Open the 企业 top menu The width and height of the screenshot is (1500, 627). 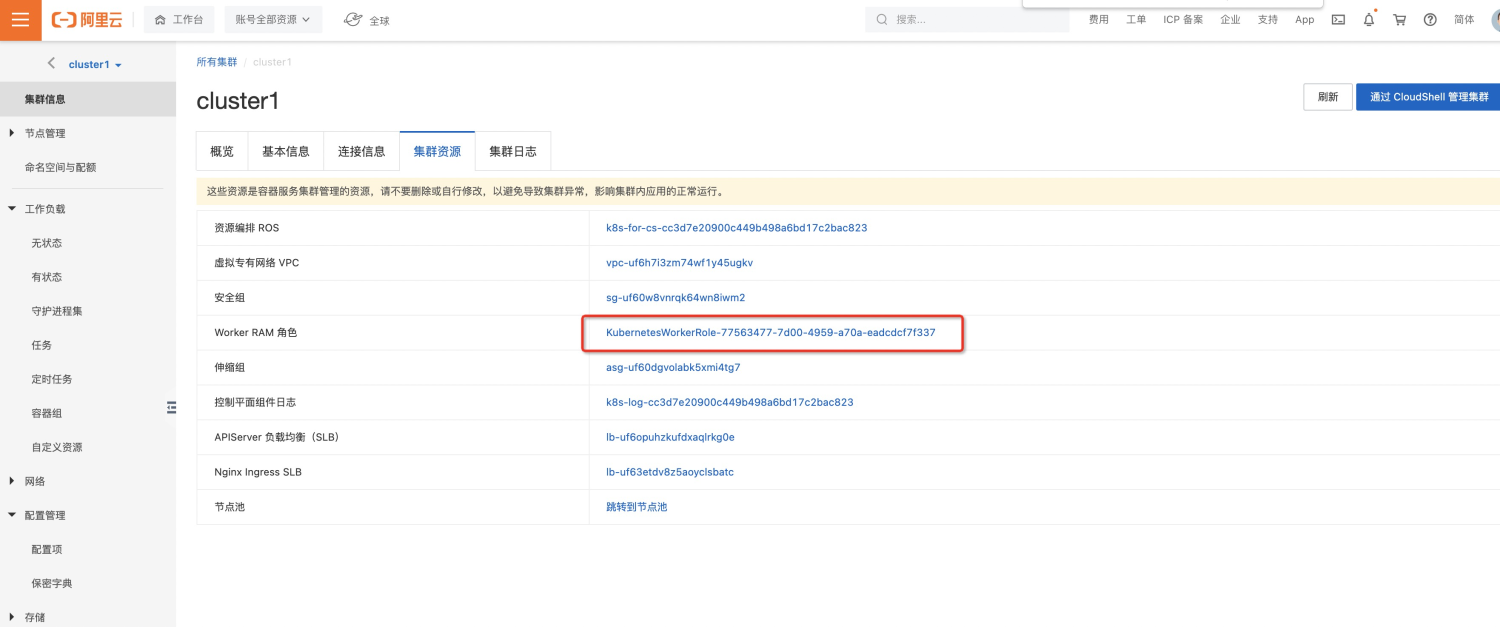[1230, 20]
